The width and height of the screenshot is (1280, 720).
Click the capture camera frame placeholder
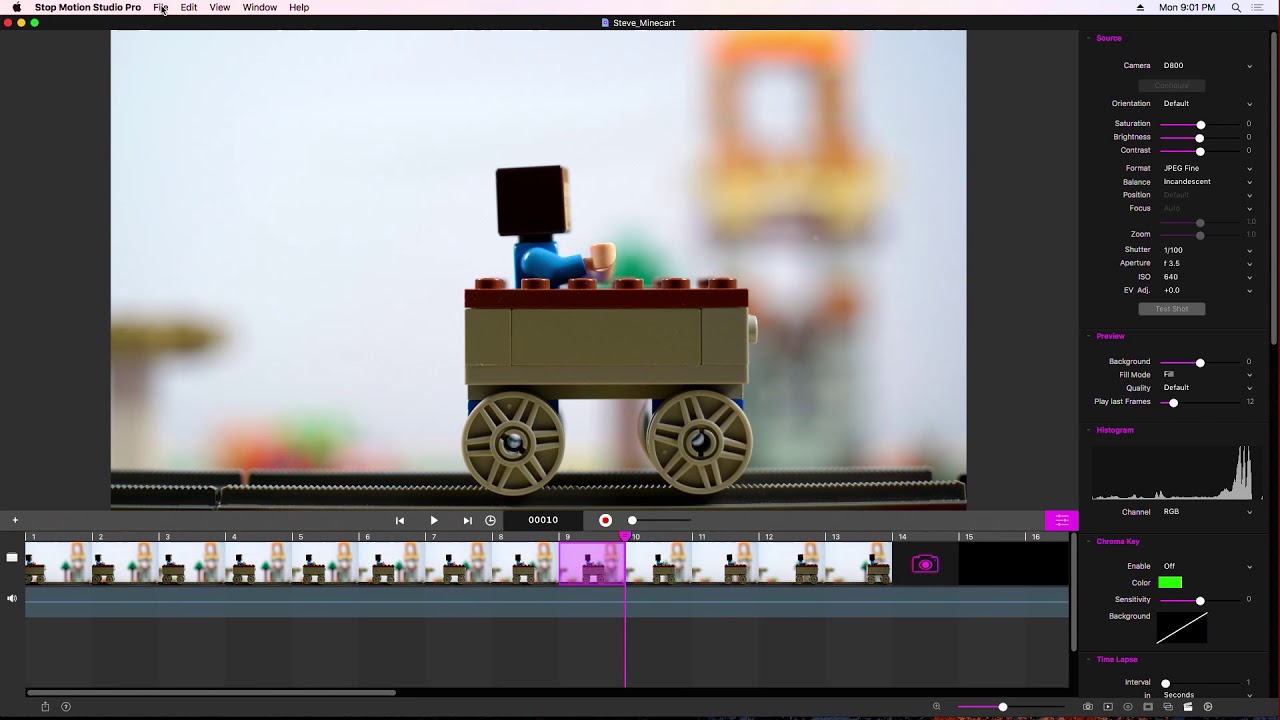925,565
